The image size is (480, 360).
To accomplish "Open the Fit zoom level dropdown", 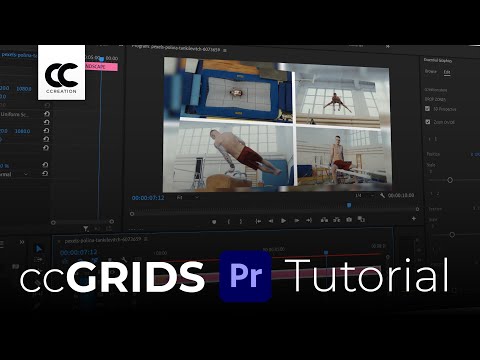I will [187, 197].
